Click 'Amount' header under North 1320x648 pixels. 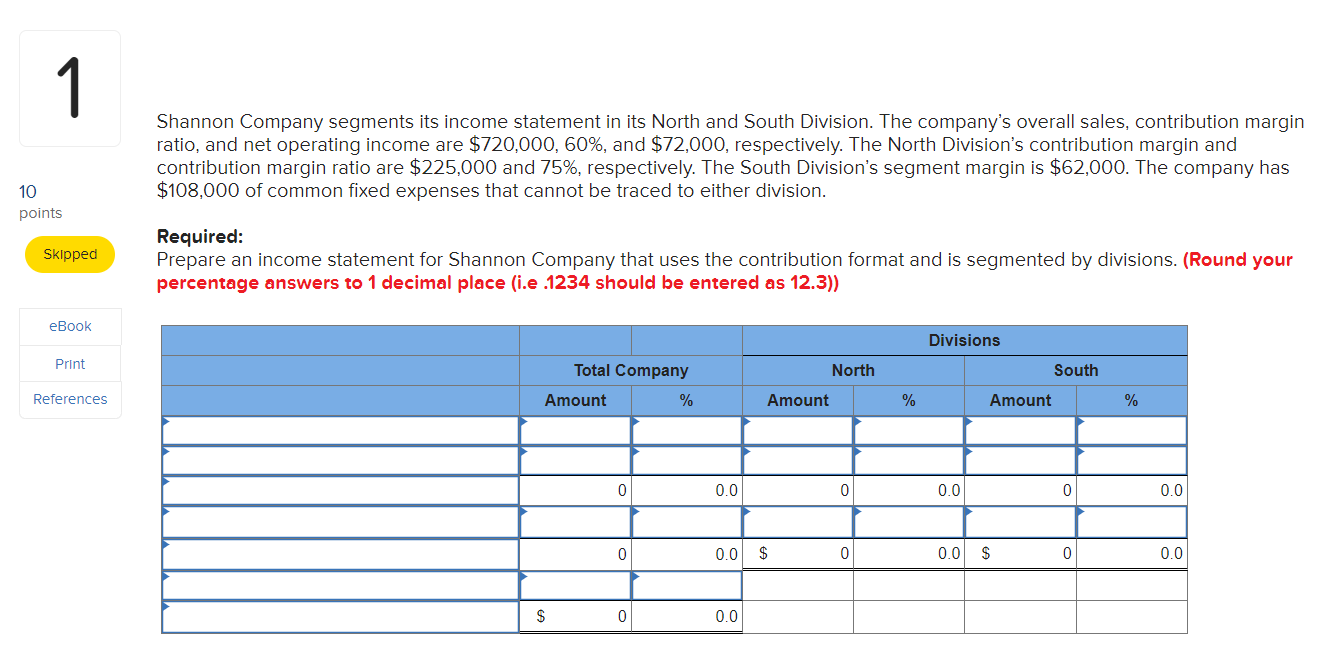pyautogui.click(x=798, y=400)
